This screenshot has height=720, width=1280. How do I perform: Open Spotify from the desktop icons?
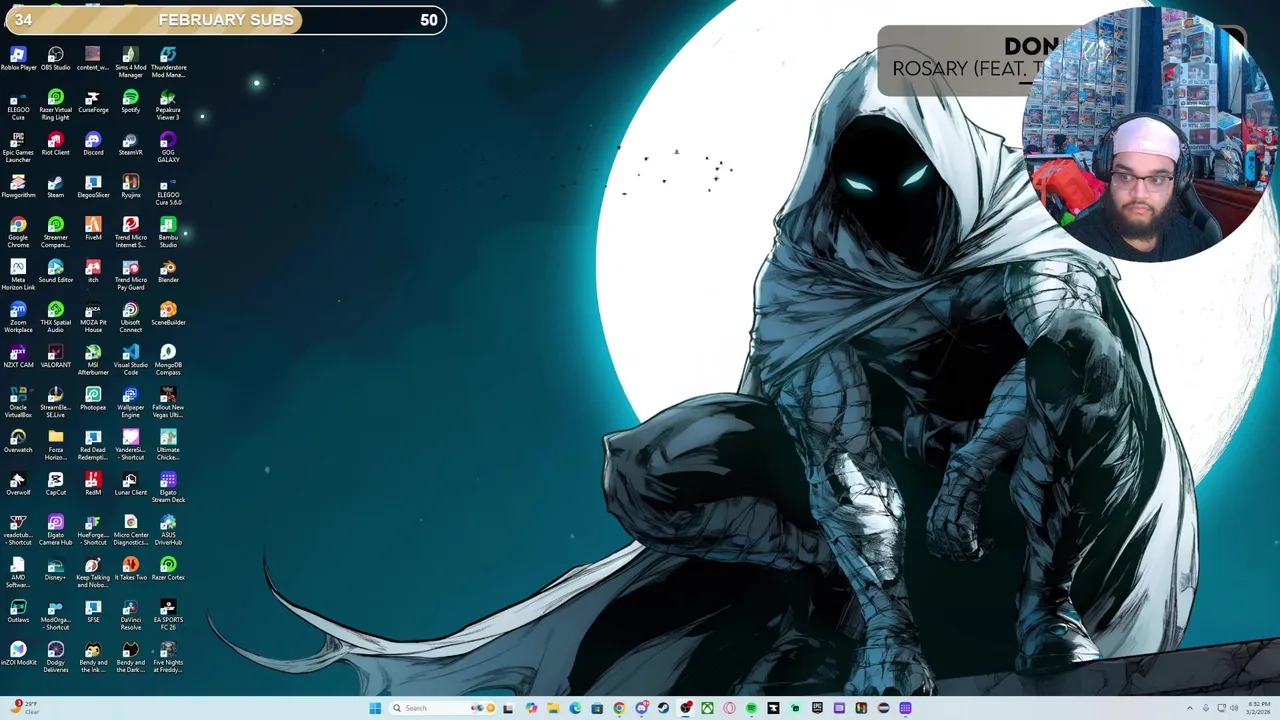pos(131,102)
